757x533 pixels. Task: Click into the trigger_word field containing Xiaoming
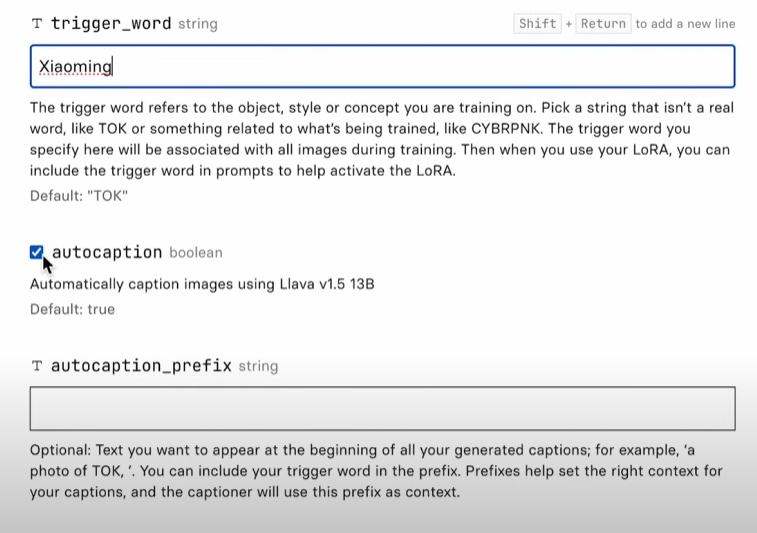click(x=382, y=66)
